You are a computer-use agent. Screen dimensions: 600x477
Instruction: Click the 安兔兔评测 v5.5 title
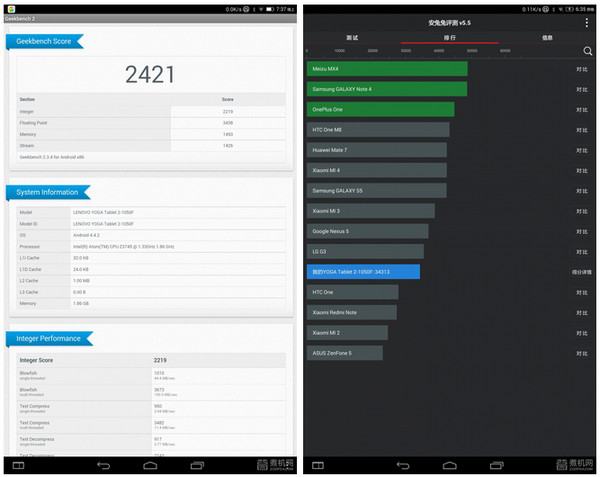click(x=449, y=23)
